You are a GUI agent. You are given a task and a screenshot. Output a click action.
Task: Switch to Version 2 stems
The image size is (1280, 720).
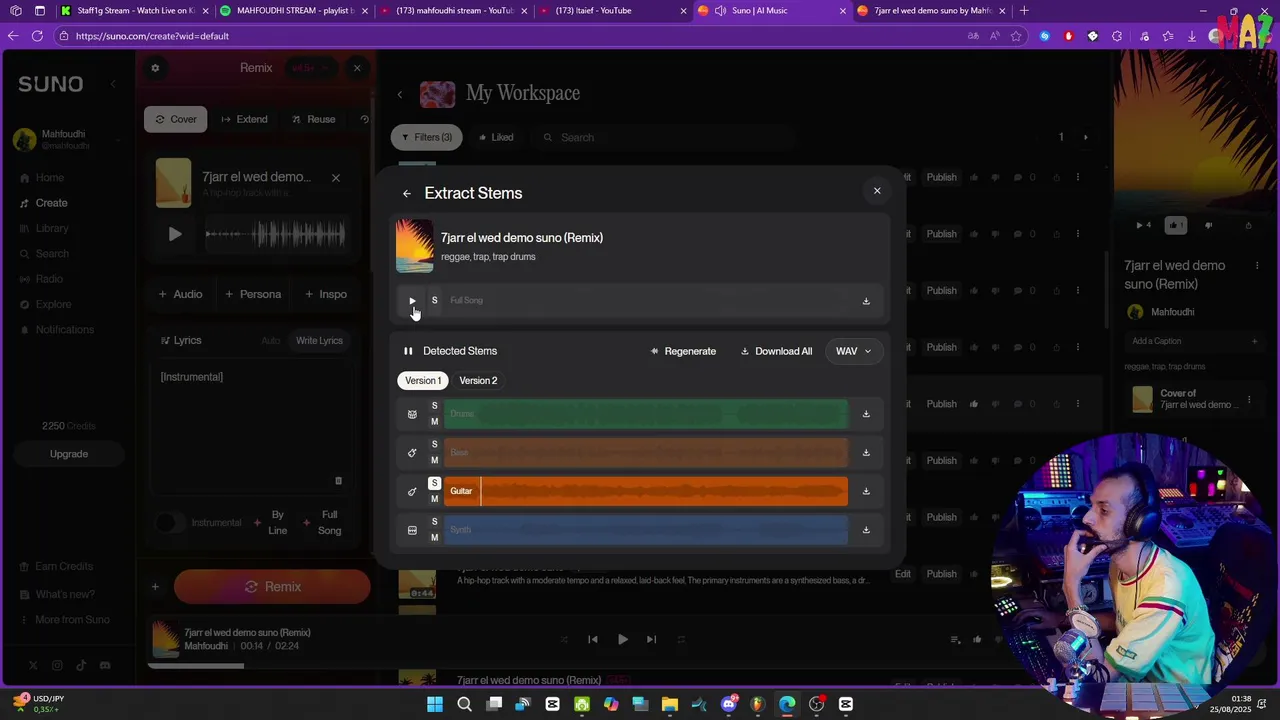click(x=478, y=381)
